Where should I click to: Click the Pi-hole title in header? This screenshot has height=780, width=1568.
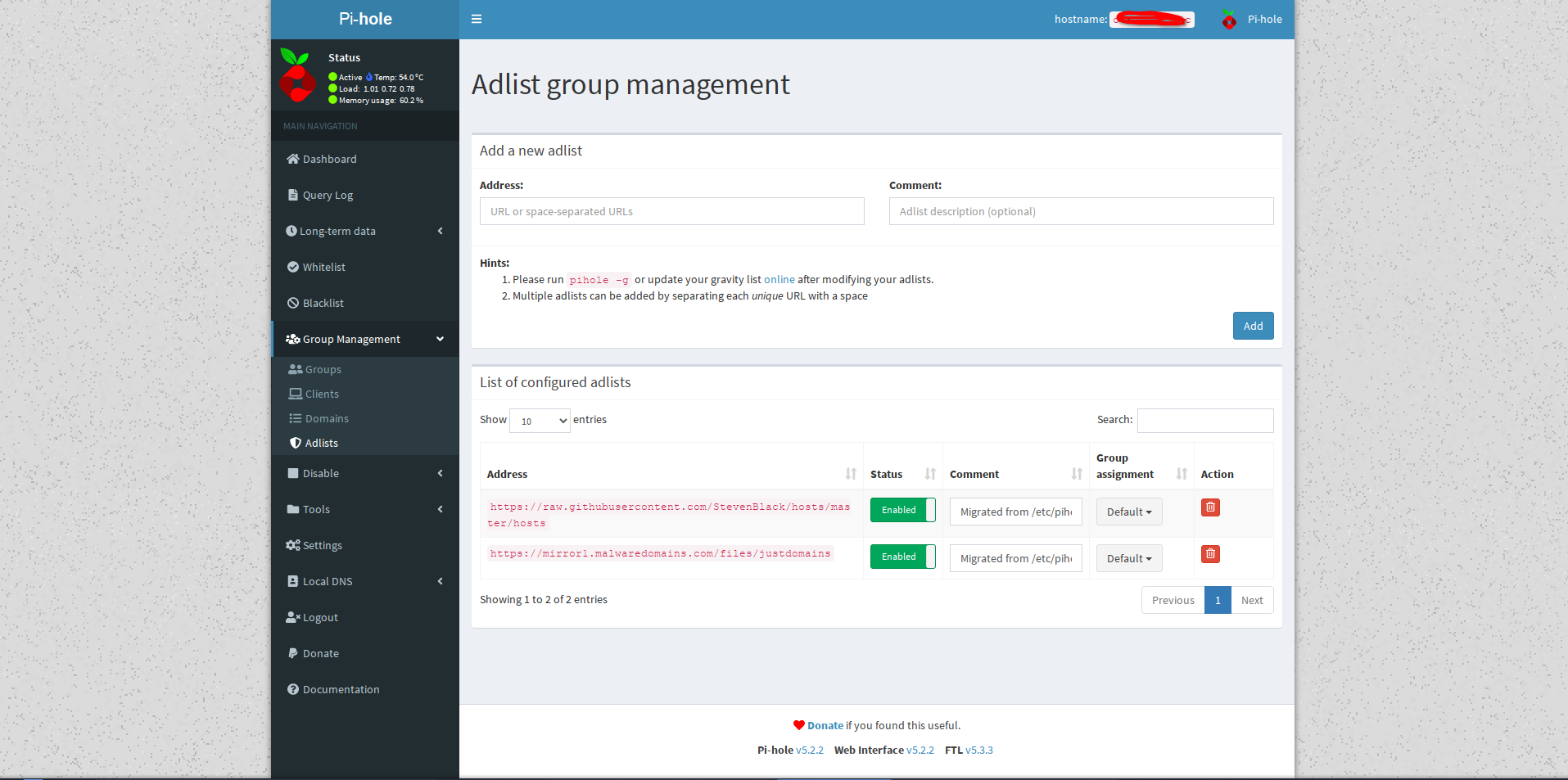coord(365,19)
